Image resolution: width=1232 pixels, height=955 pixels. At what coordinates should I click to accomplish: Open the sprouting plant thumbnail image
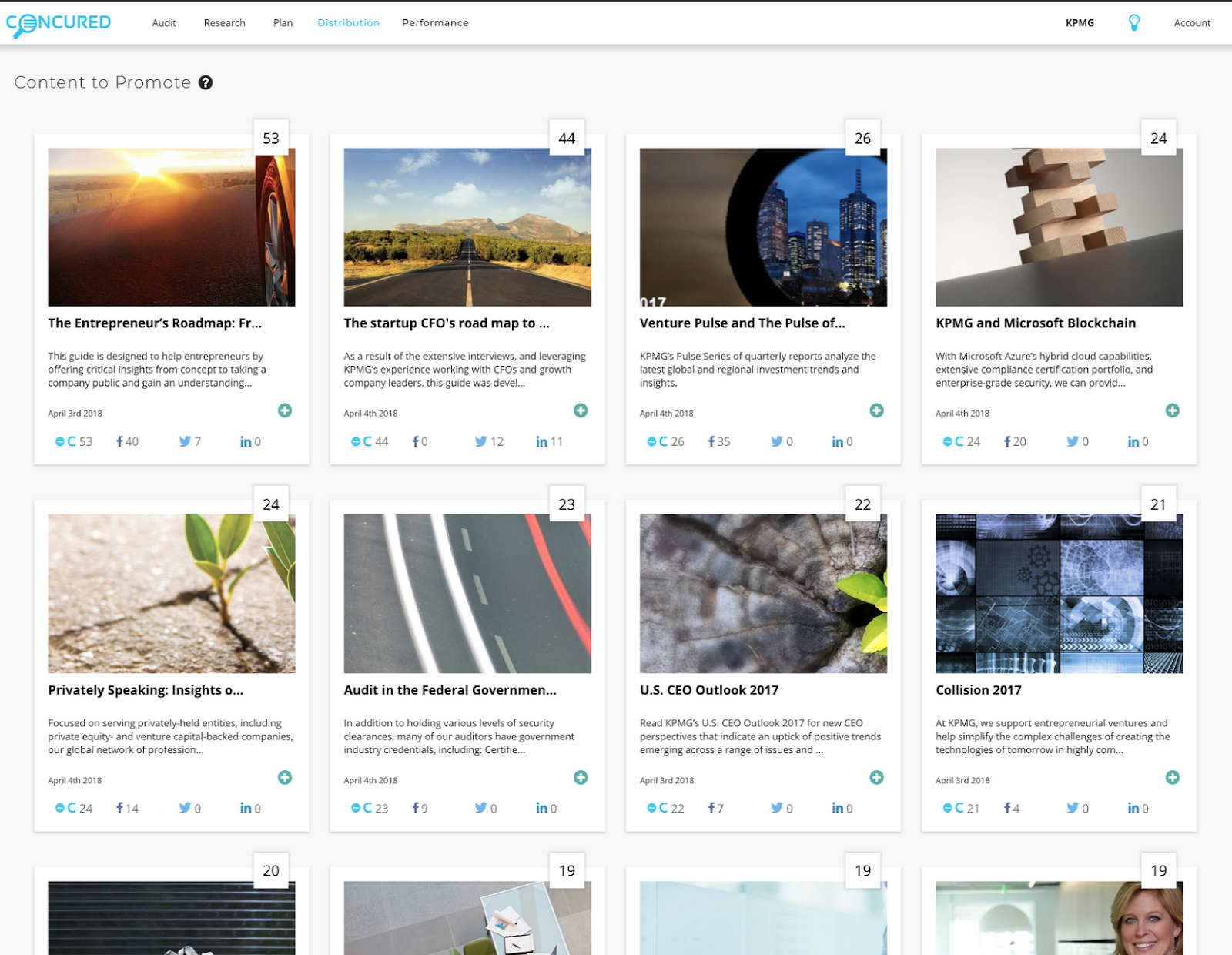tap(171, 594)
